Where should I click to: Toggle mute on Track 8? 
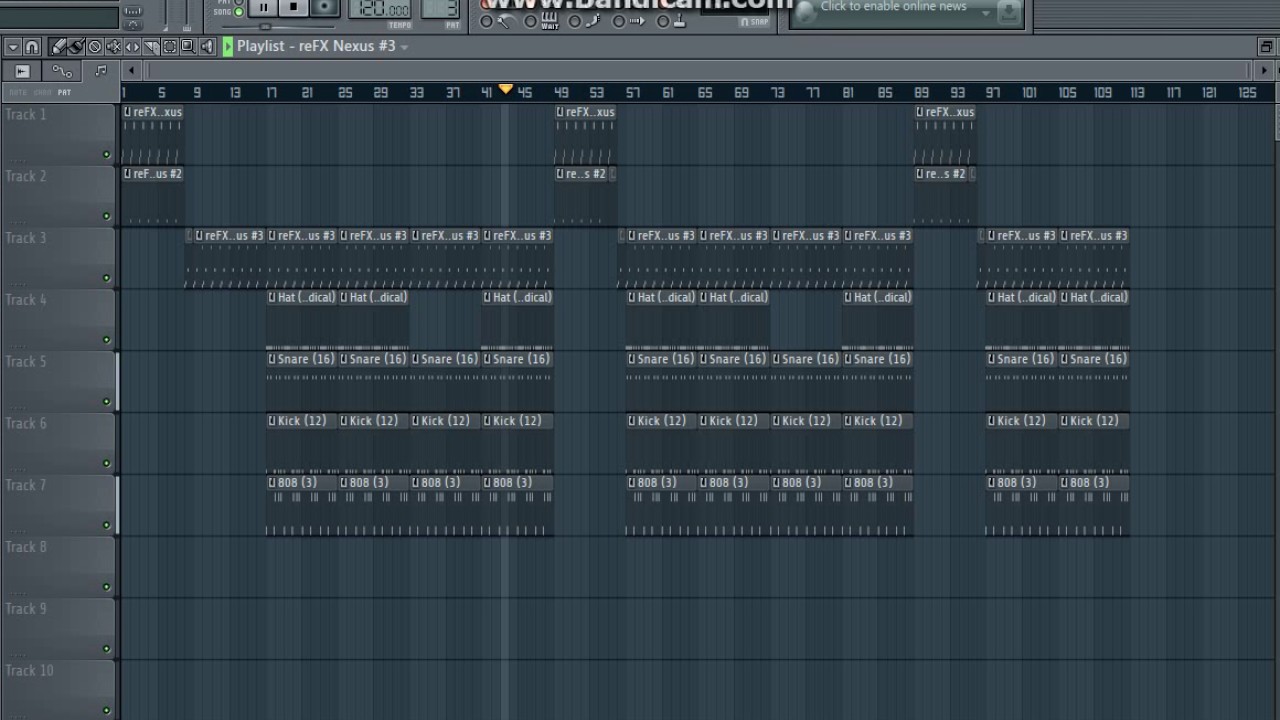click(x=106, y=587)
